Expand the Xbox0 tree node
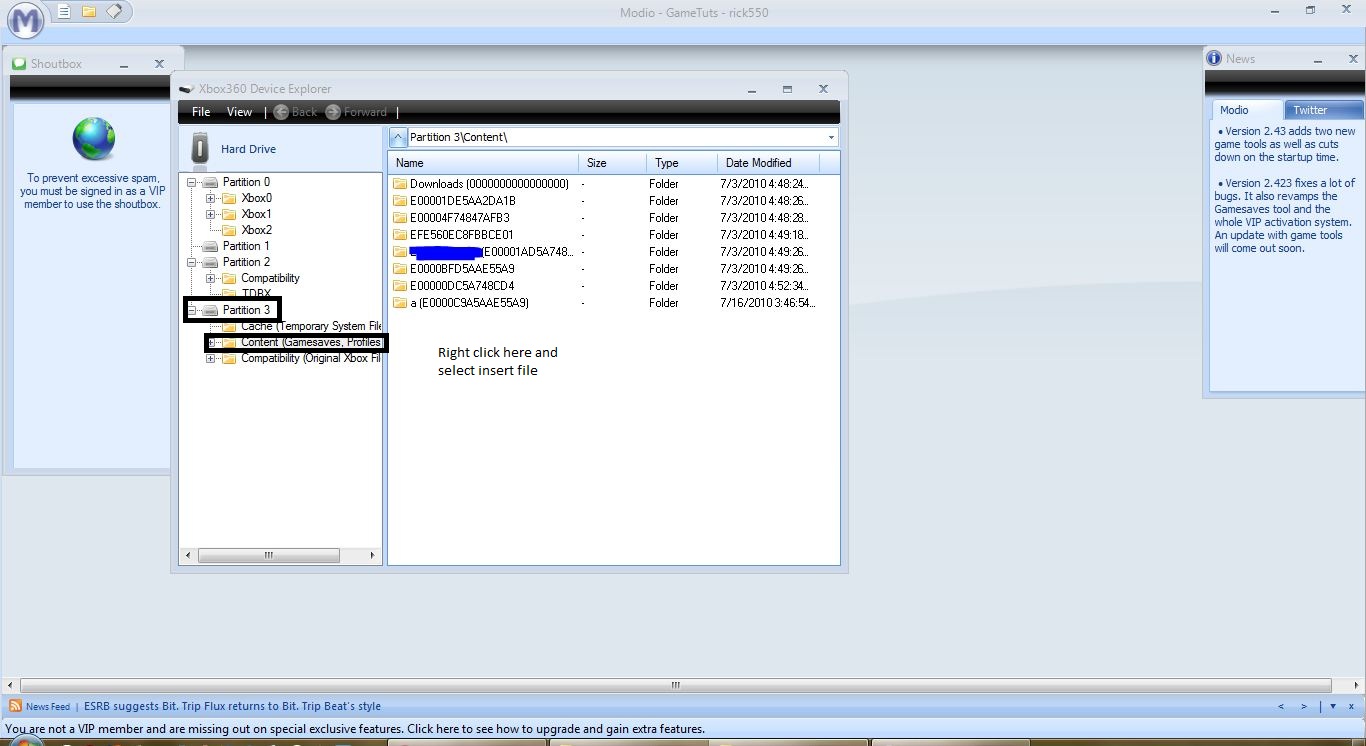Image resolution: width=1366 pixels, height=746 pixels. pos(210,198)
